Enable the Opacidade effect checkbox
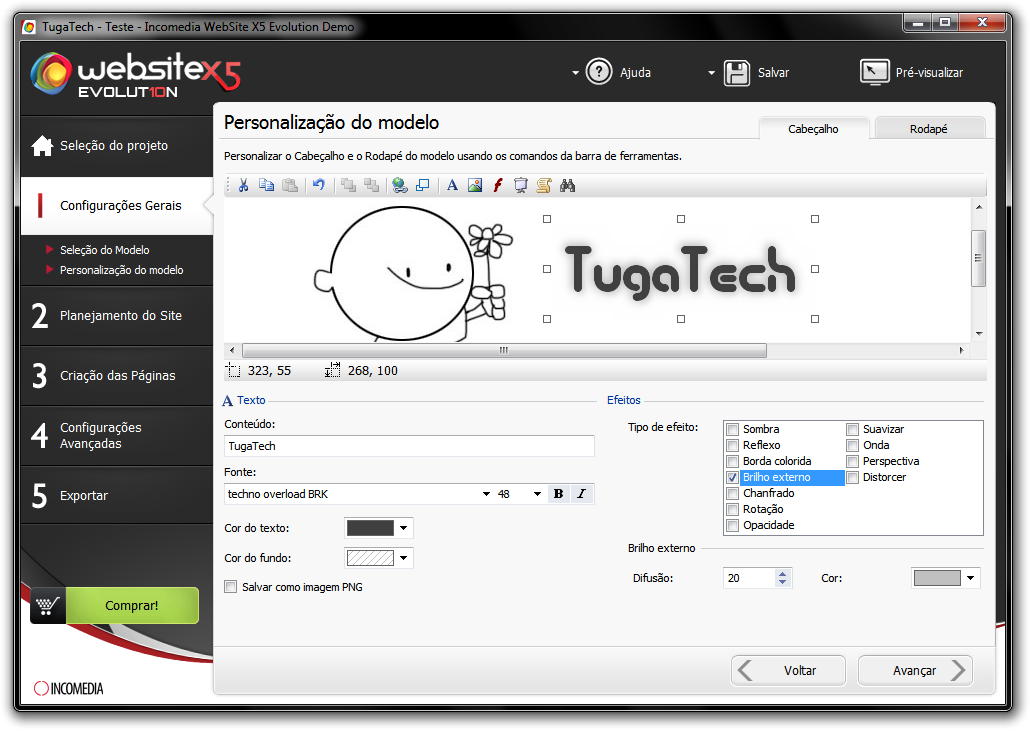Image resolution: width=1030 pixels, height=731 pixels. tap(732, 525)
